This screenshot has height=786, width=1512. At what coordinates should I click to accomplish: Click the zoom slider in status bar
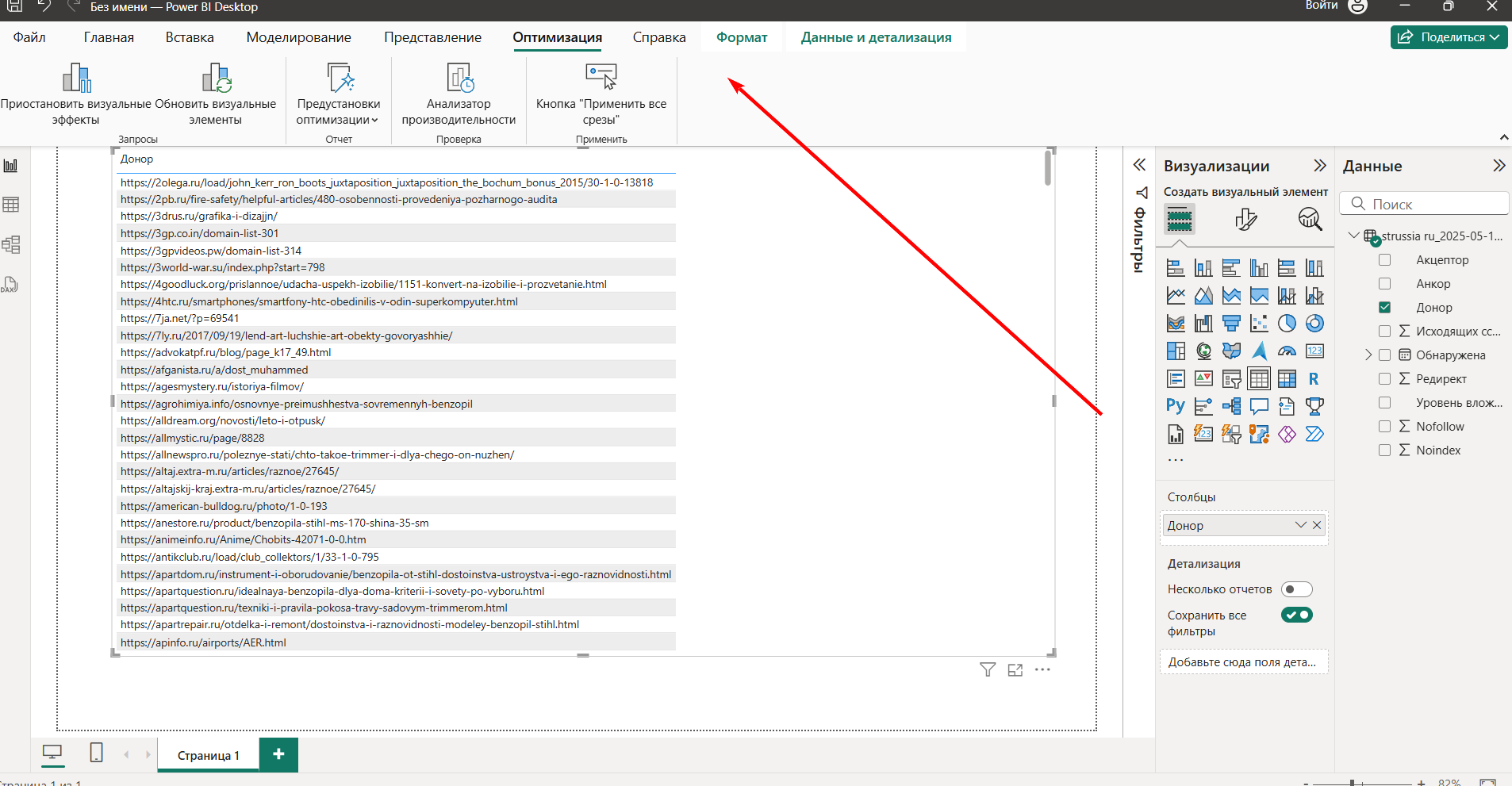click(x=1352, y=782)
